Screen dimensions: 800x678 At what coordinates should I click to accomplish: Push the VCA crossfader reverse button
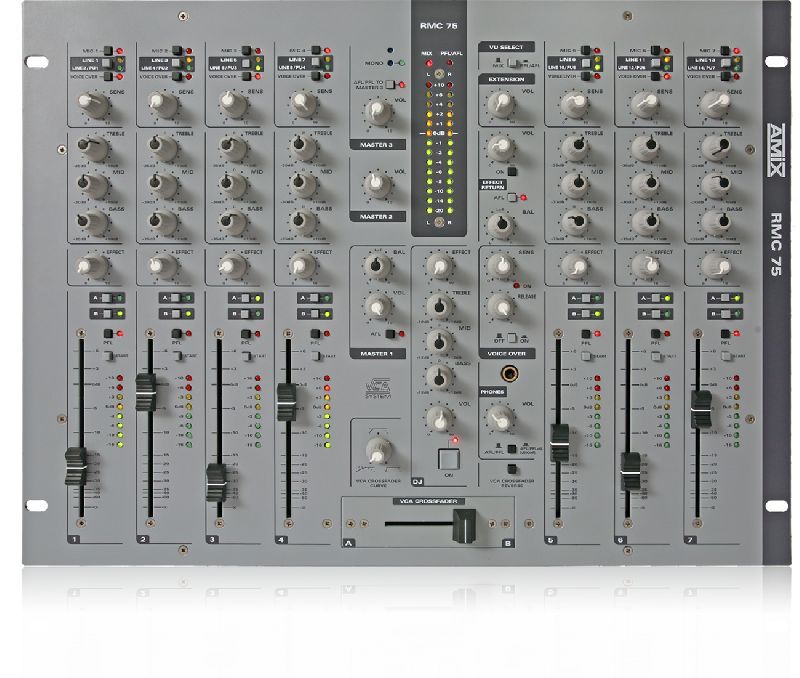click(x=512, y=468)
